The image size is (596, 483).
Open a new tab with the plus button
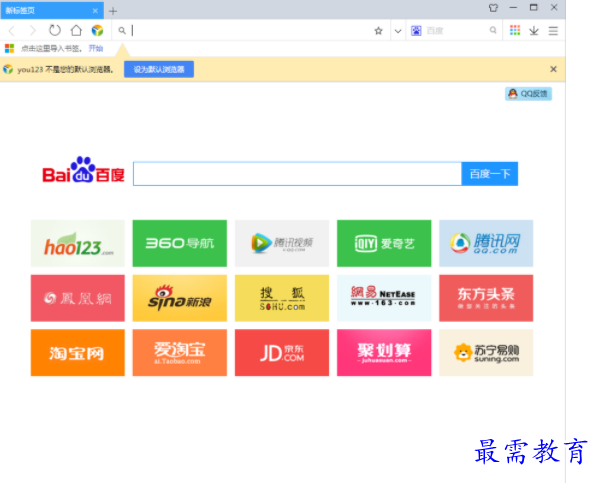tap(113, 11)
